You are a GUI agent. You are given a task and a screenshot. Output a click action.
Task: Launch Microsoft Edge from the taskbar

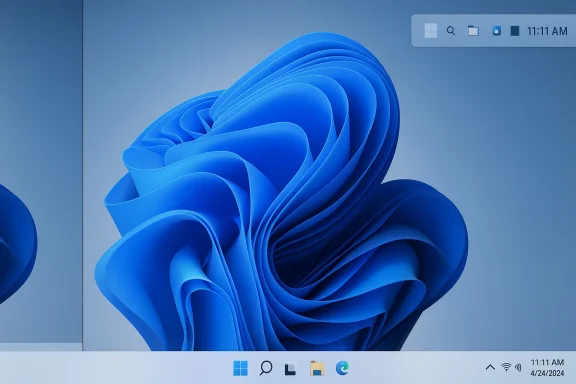pyautogui.click(x=342, y=368)
